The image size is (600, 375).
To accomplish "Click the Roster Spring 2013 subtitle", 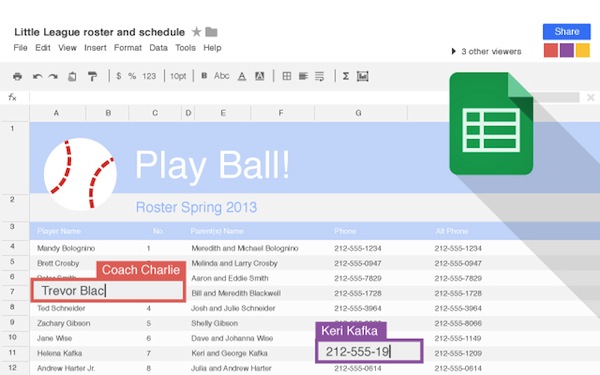I will [196, 207].
